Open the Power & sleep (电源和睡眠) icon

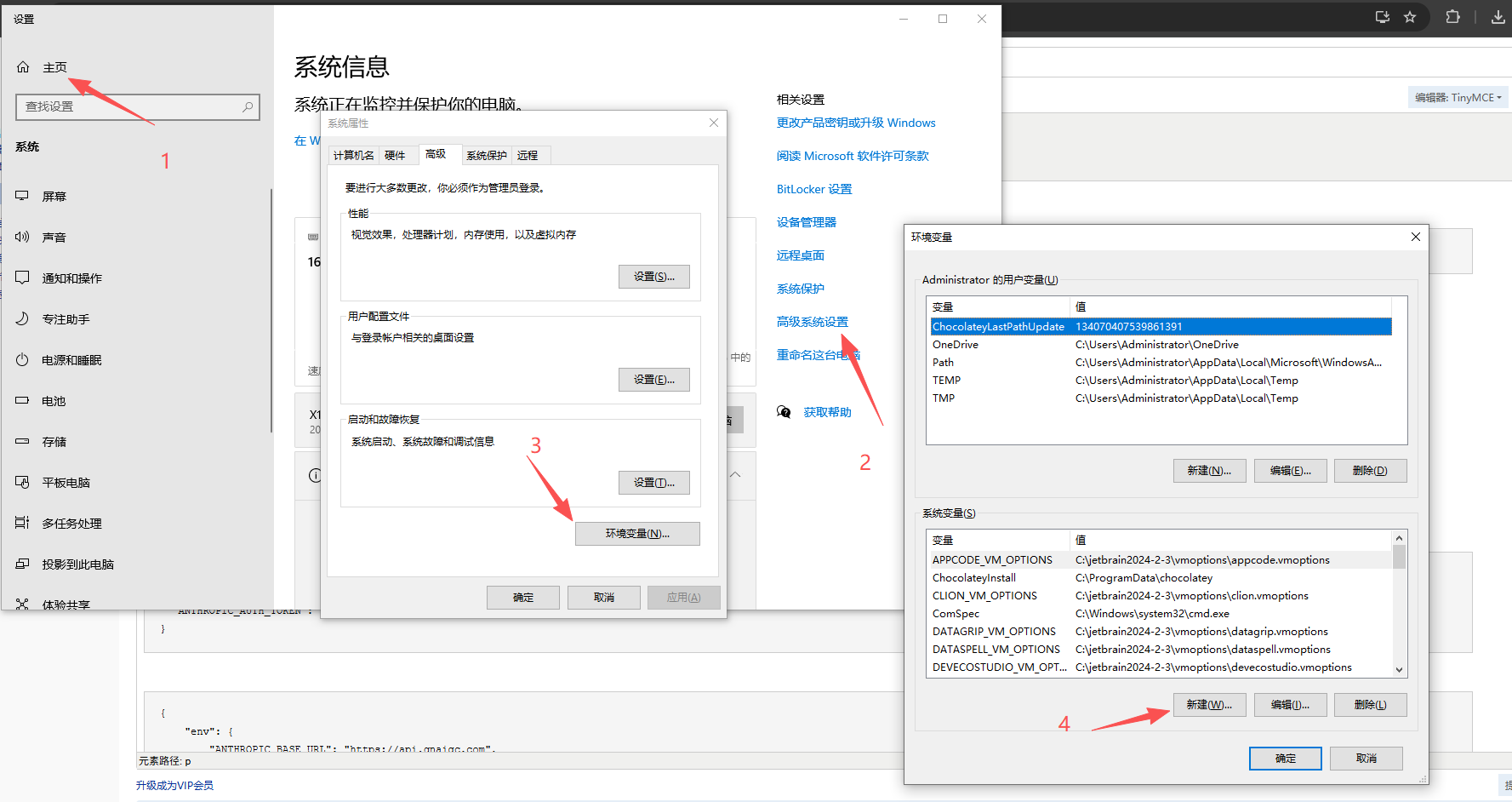pyautogui.click(x=22, y=359)
